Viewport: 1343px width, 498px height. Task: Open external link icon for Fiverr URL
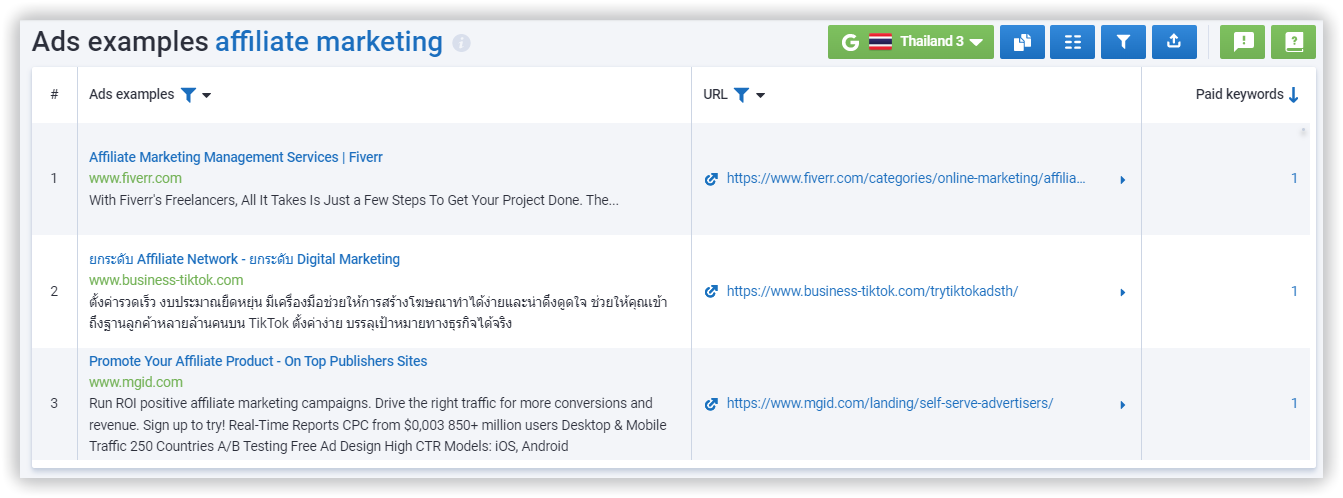tap(712, 179)
